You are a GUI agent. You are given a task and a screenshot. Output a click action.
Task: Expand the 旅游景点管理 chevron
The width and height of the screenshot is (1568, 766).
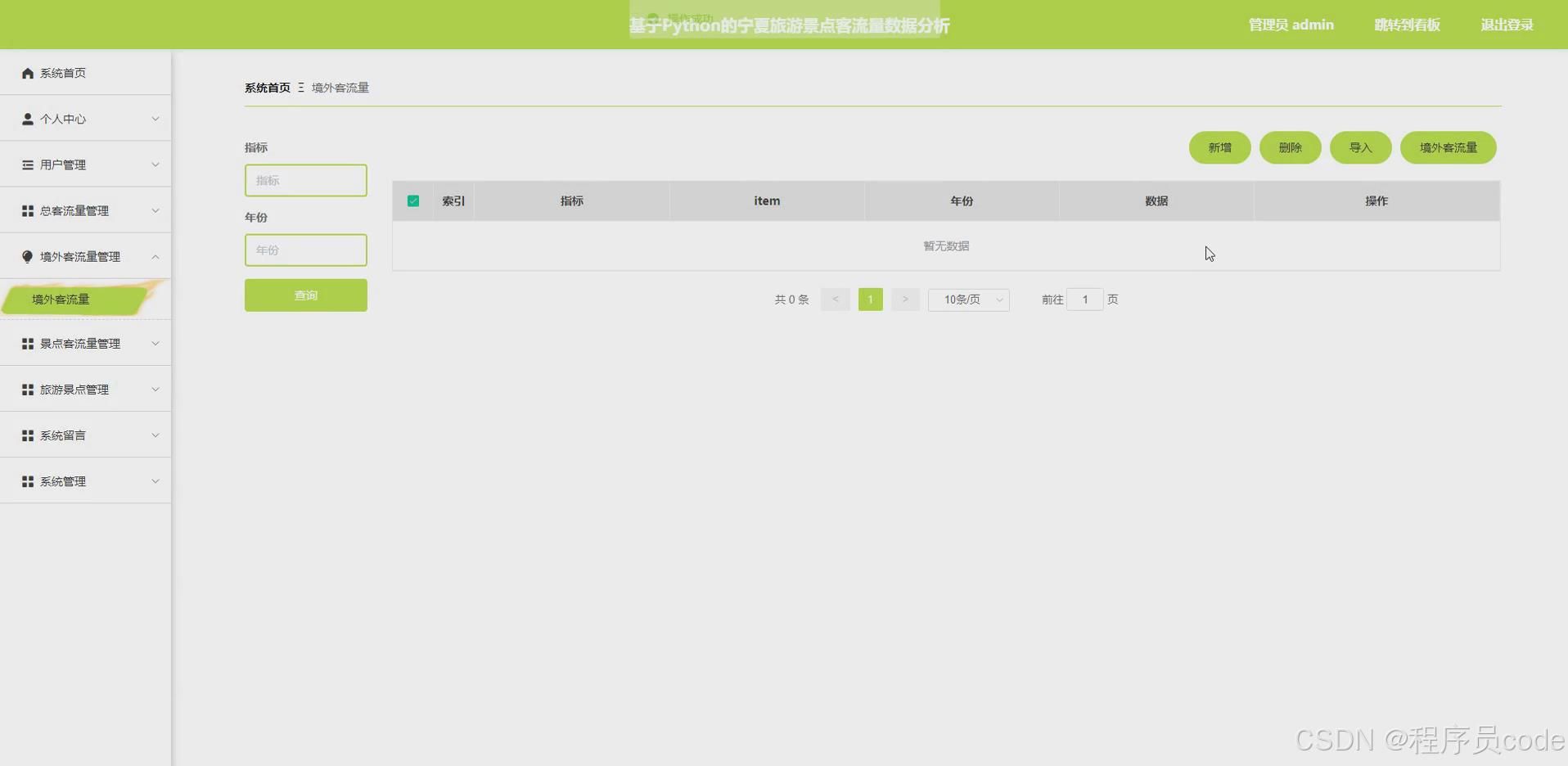pos(155,390)
